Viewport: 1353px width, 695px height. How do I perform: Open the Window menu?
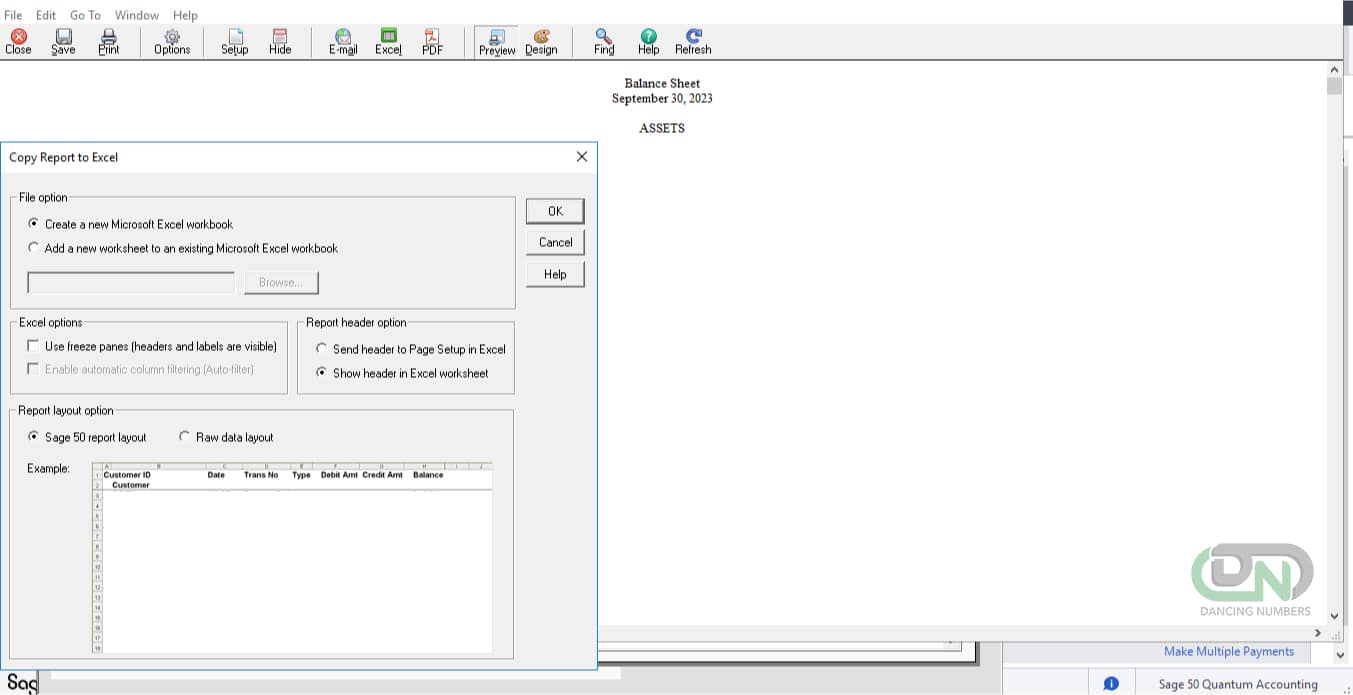pos(136,14)
